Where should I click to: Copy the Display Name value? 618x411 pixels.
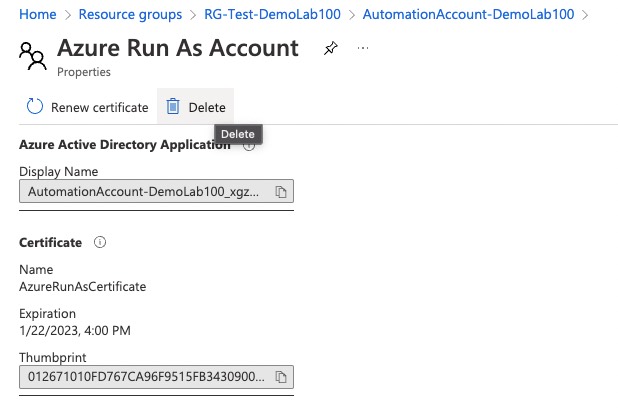click(x=281, y=192)
